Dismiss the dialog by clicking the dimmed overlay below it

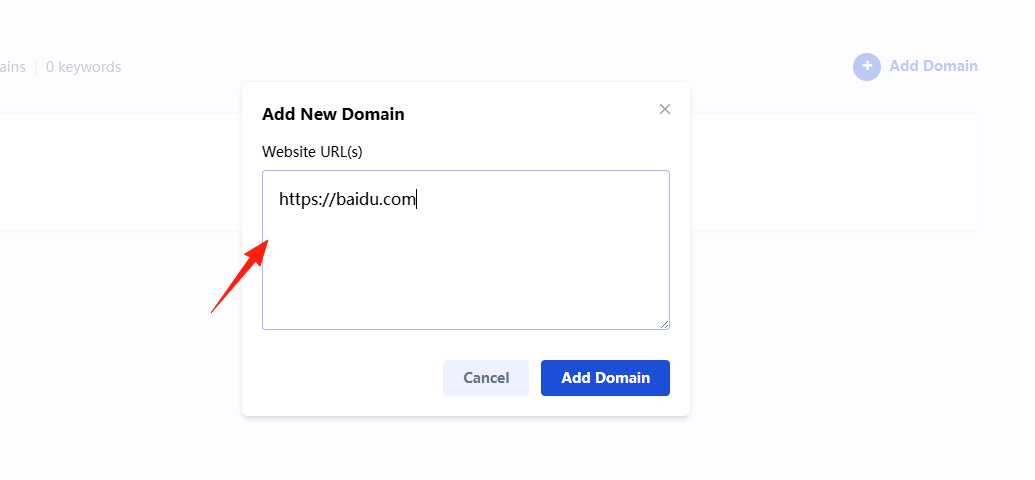[x=466, y=449]
